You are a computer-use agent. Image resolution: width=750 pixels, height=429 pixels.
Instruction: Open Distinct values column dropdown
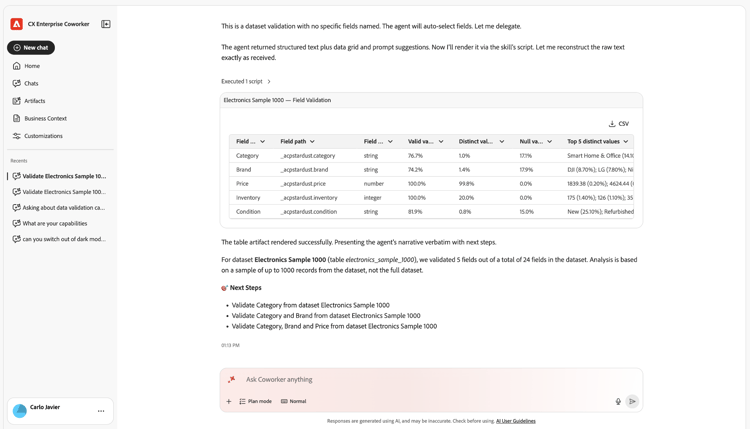pos(502,142)
